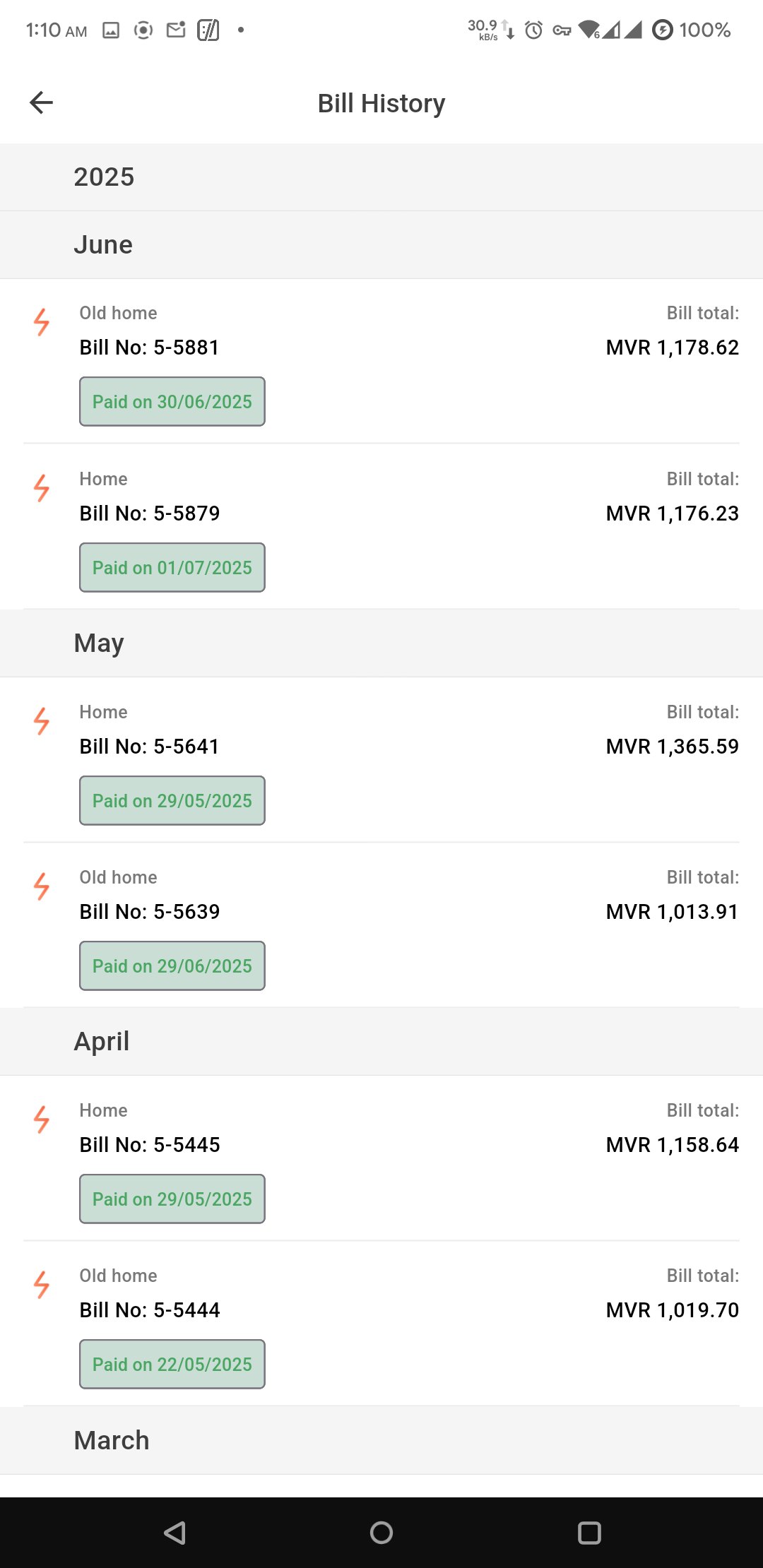Select the 2025 year header
The height and width of the screenshot is (1568, 763).
[104, 177]
